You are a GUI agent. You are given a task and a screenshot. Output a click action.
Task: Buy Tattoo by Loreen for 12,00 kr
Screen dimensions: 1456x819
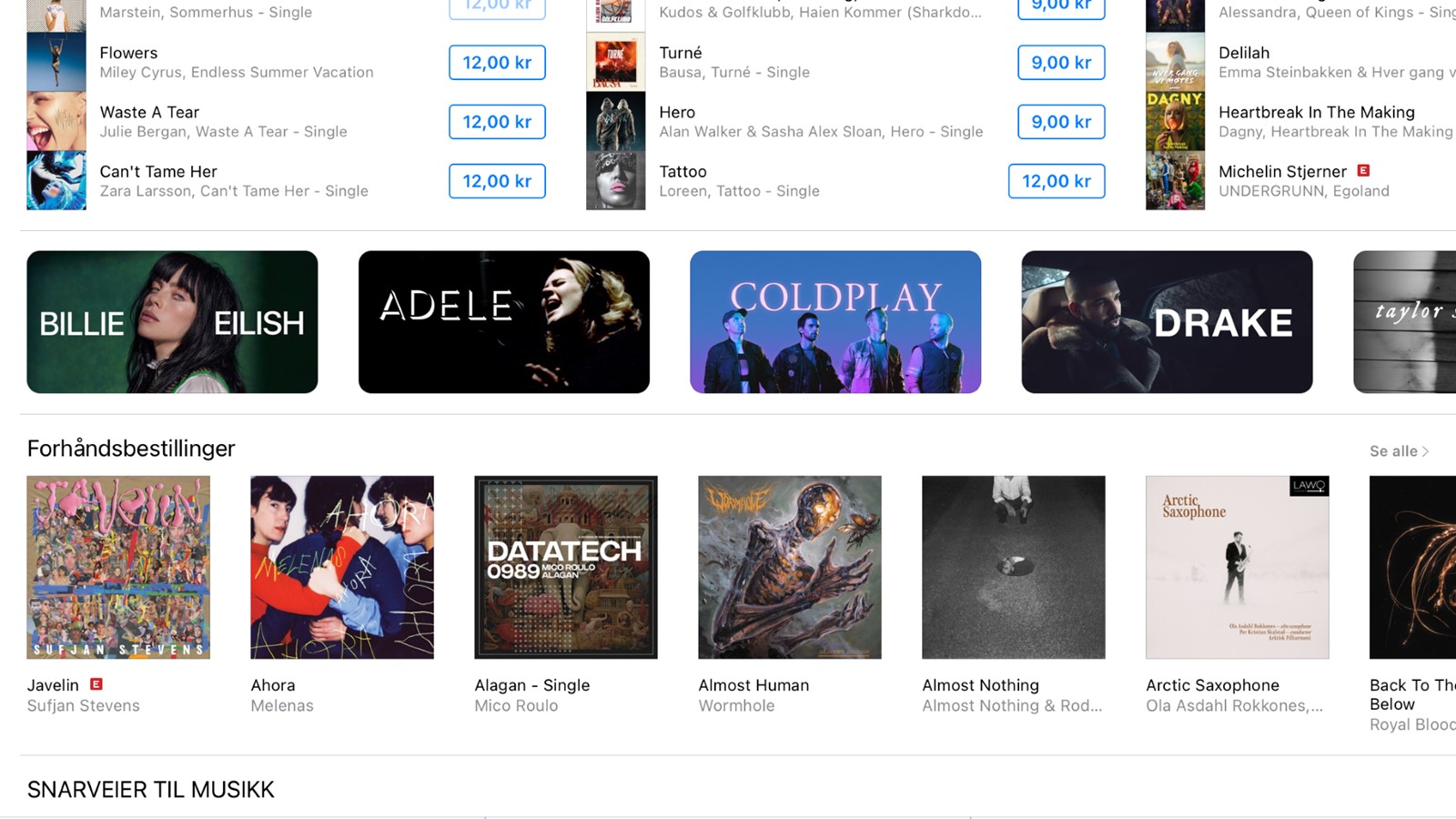tap(1057, 181)
